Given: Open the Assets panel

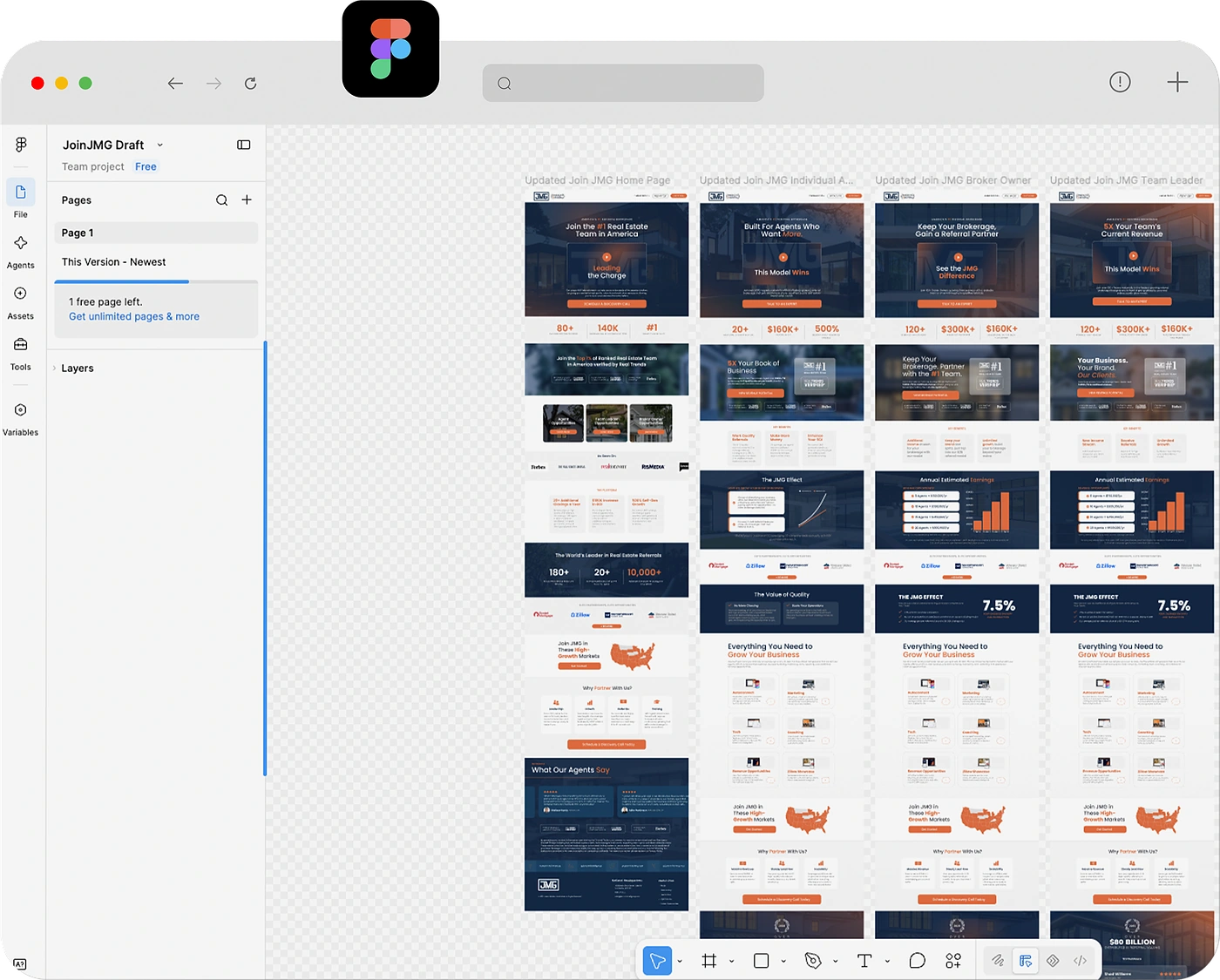Looking at the screenshot, I should [x=21, y=301].
